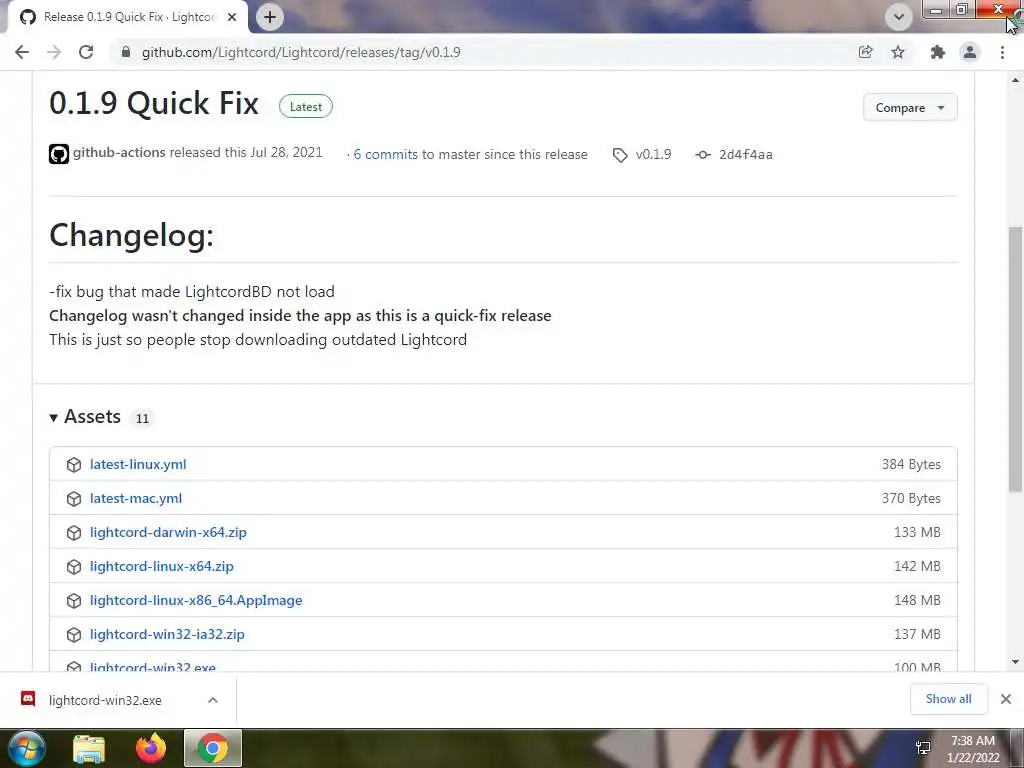Open the Chrome profile avatar
This screenshot has height=768, width=1024.
970,52
